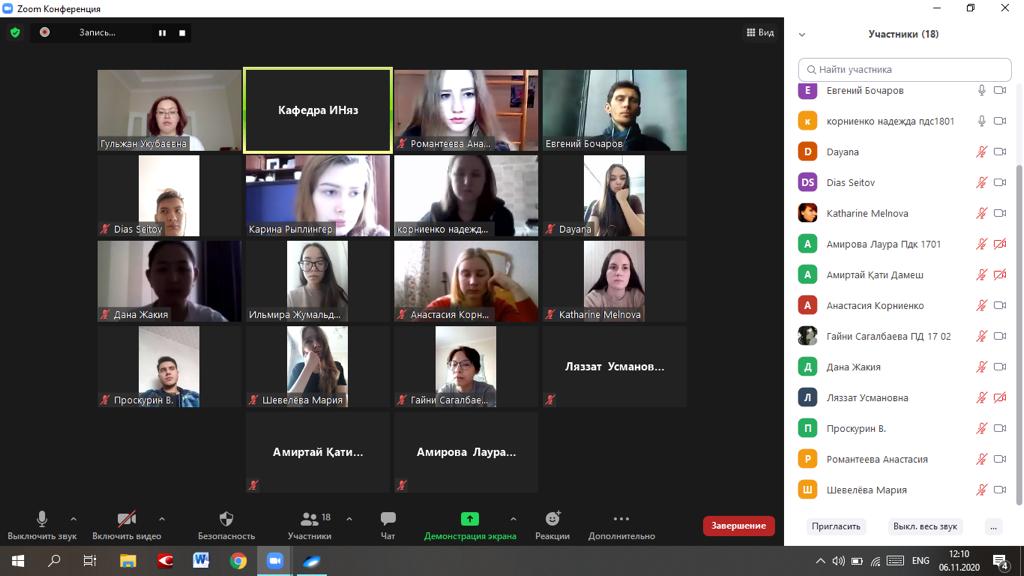Pause the meeting recording
Viewport: 1024px width, 576px height.
click(162, 33)
